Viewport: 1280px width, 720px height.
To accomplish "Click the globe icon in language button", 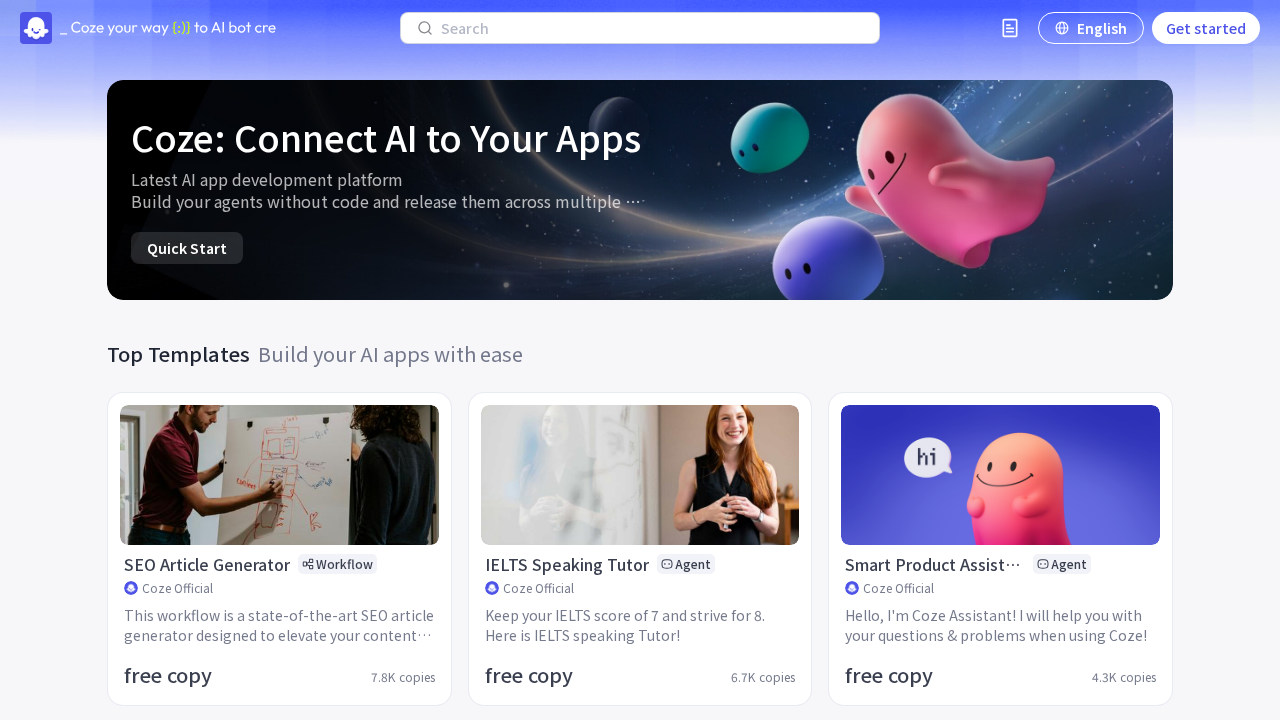I will click(1062, 28).
